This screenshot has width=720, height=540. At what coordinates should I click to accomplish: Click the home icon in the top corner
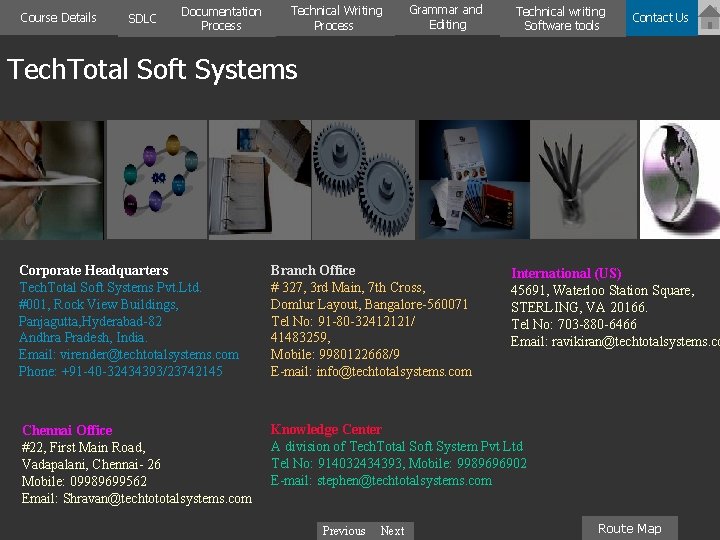pos(709,17)
